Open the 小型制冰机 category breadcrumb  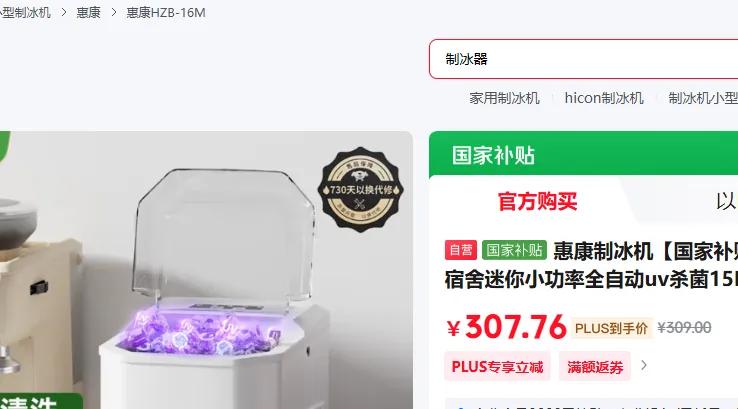24,12
